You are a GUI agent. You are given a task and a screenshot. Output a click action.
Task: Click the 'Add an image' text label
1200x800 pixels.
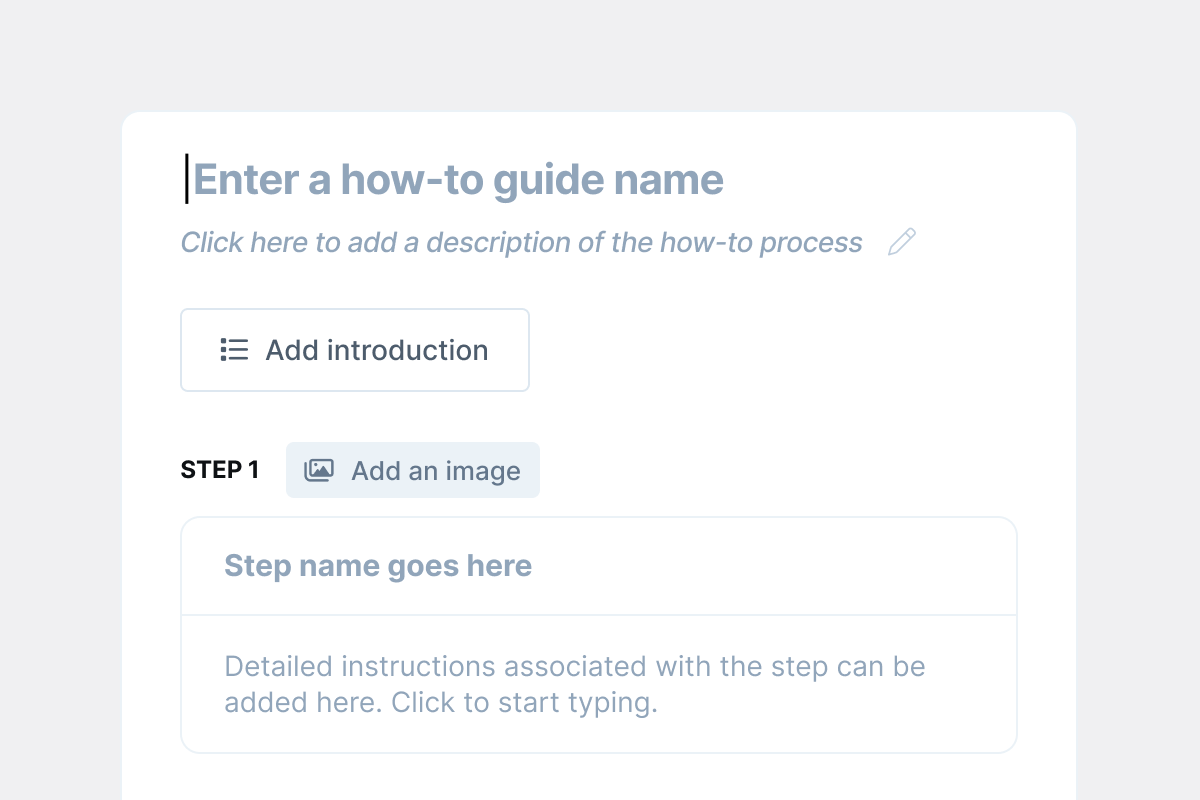tap(436, 471)
